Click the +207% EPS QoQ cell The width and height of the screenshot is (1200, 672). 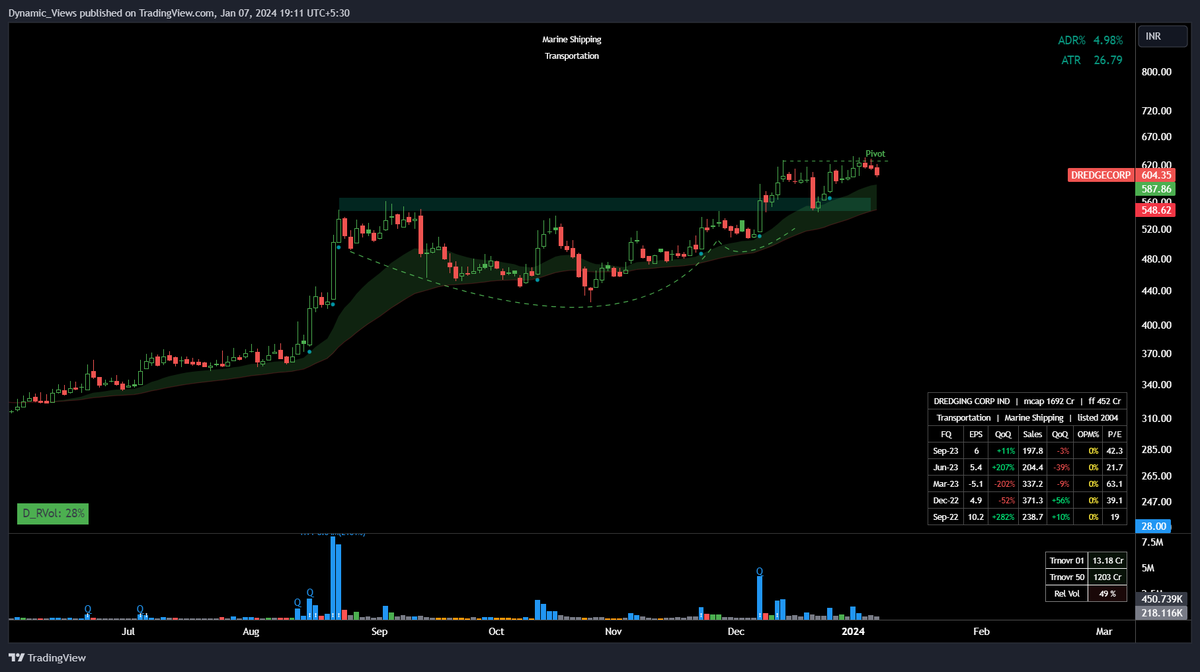[x=1003, y=468]
